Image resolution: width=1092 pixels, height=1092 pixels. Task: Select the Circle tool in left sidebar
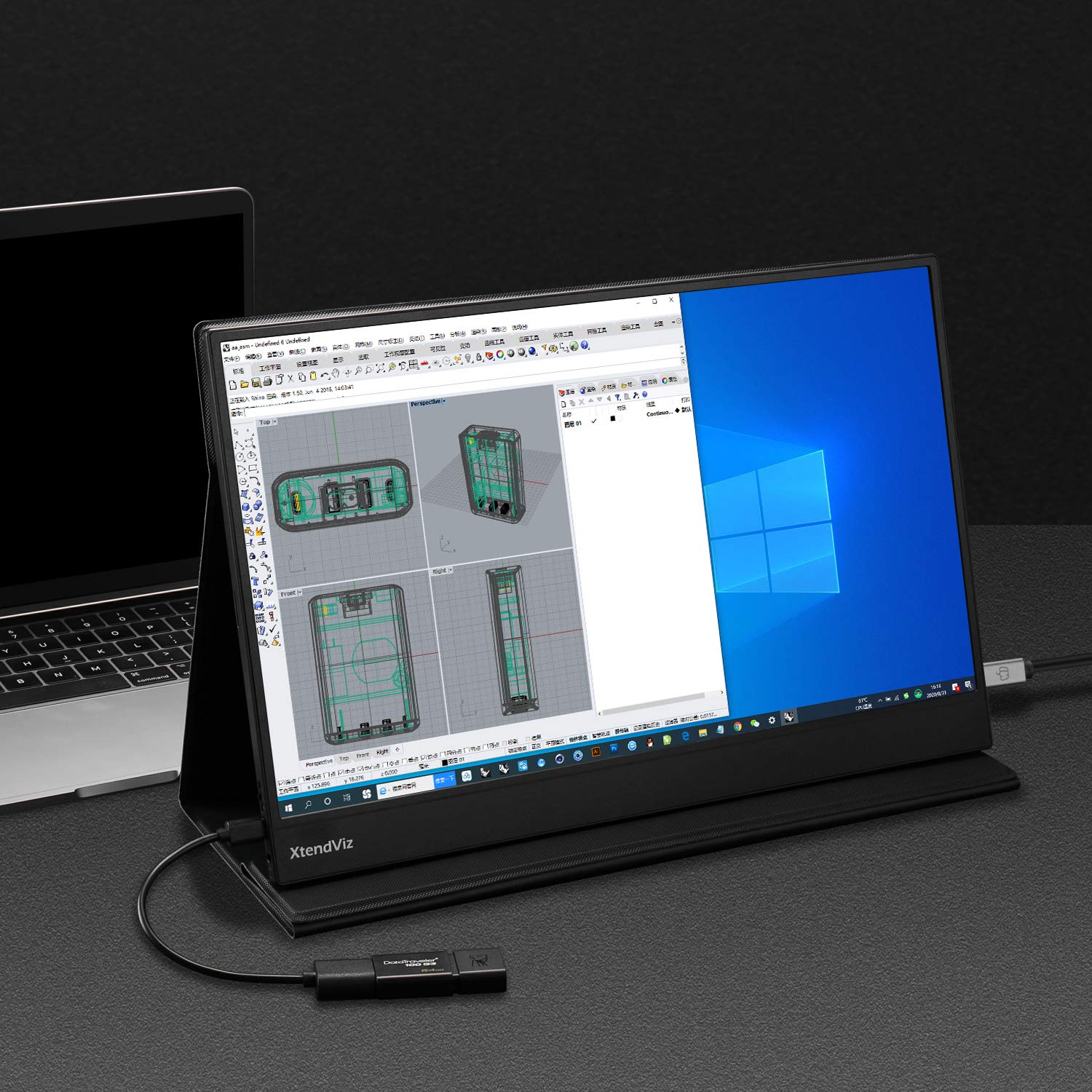coord(240,457)
